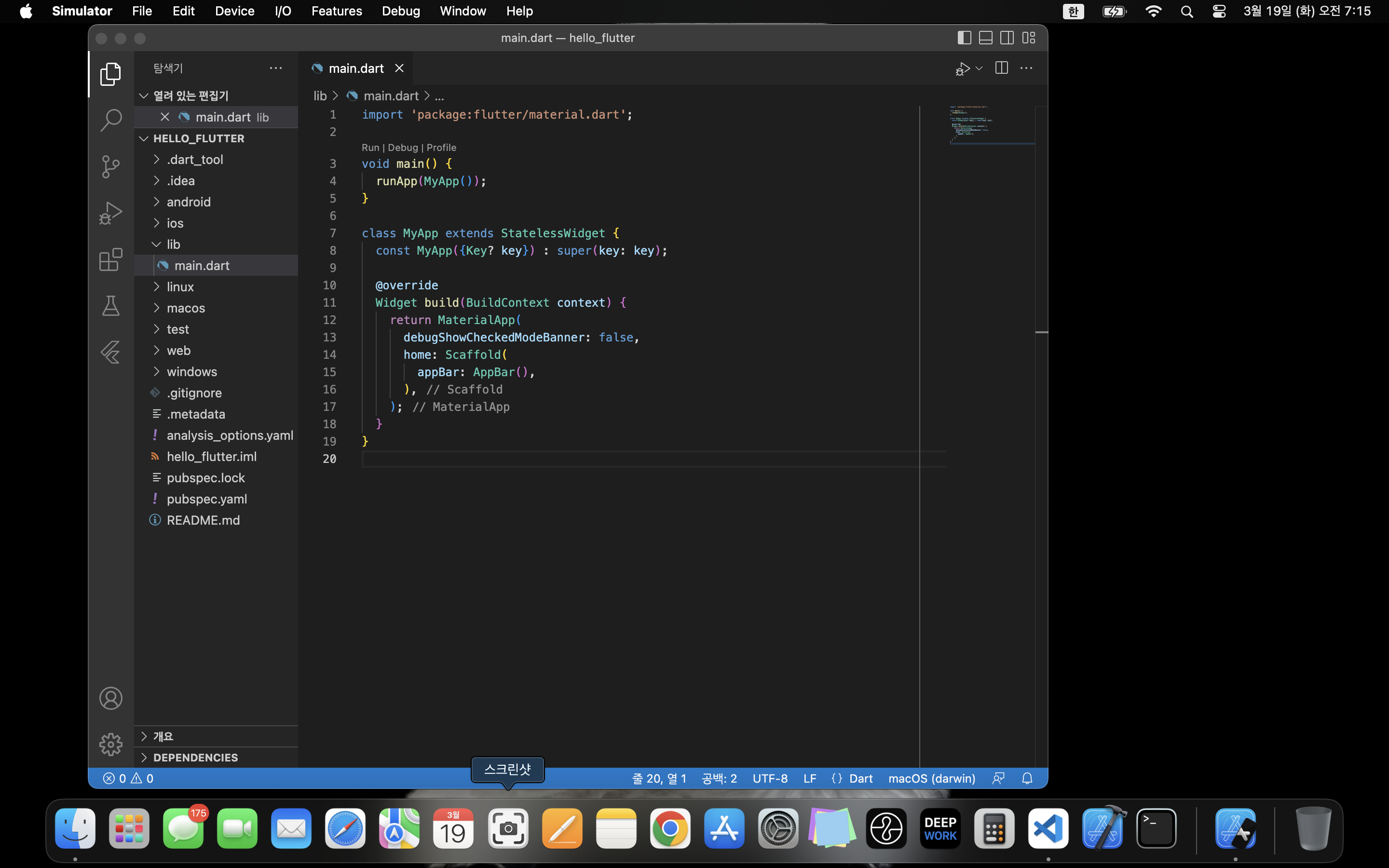1389x868 pixels.
Task: Open the Testing flask view
Action: point(110,305)
